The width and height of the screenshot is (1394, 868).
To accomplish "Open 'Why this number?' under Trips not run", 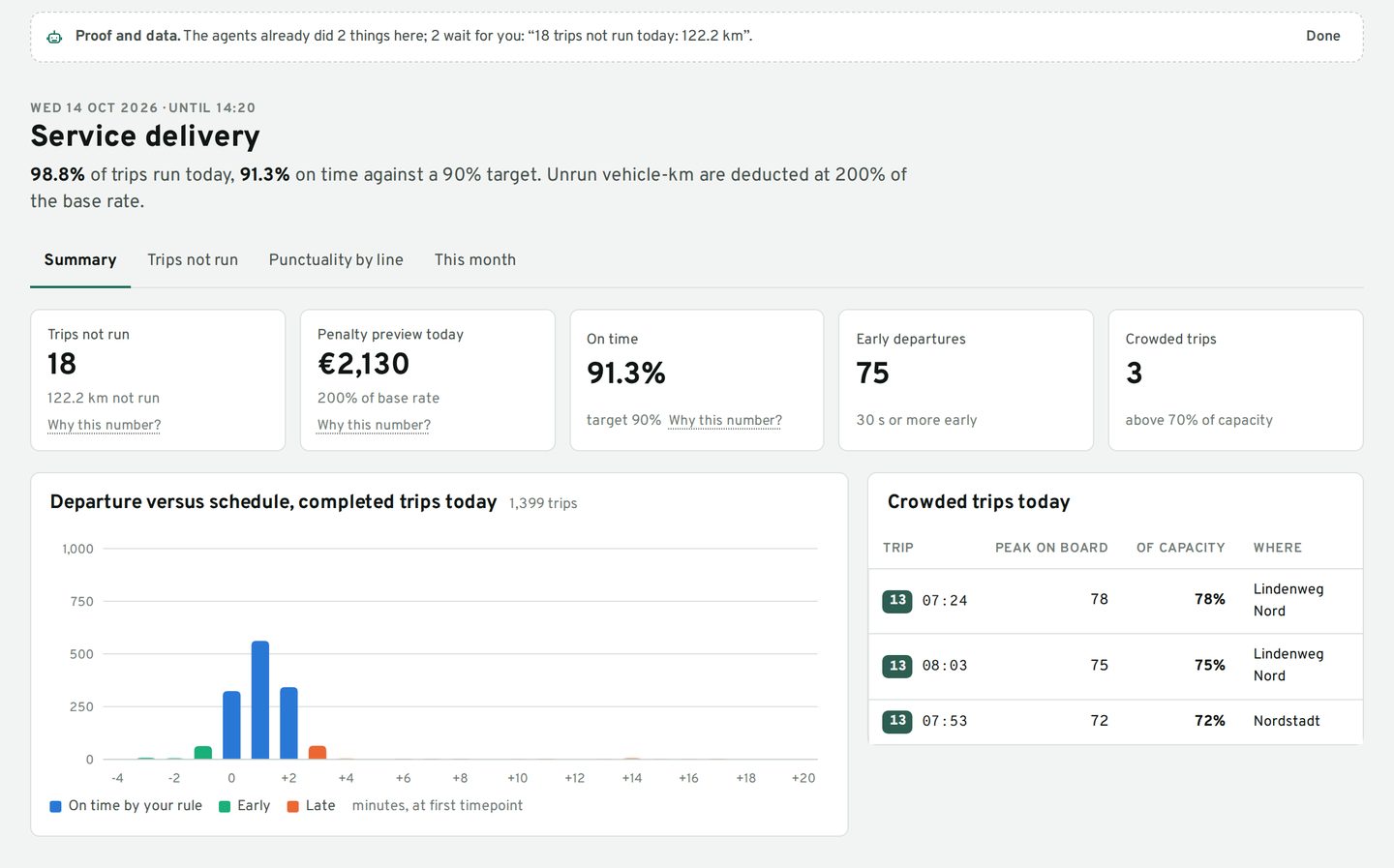I will click(105, 425).
